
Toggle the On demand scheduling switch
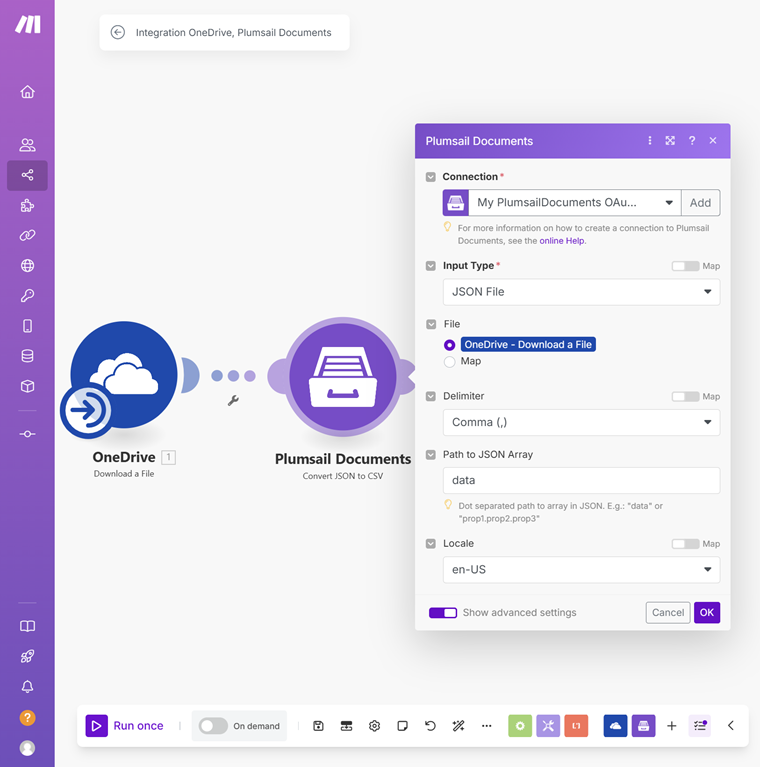[213, 726]
